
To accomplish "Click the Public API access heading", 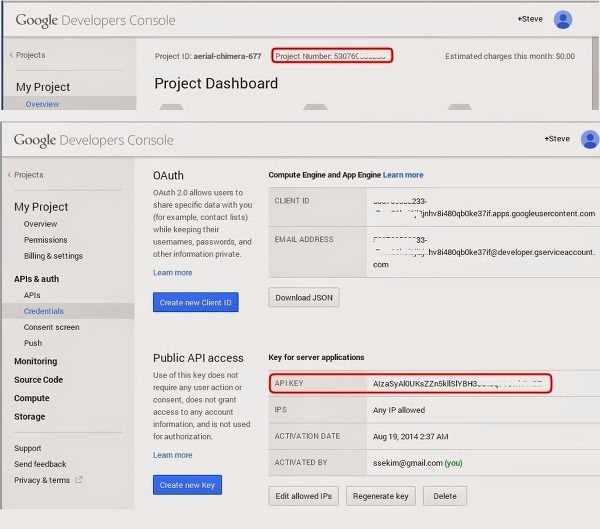I will (198, 358).
